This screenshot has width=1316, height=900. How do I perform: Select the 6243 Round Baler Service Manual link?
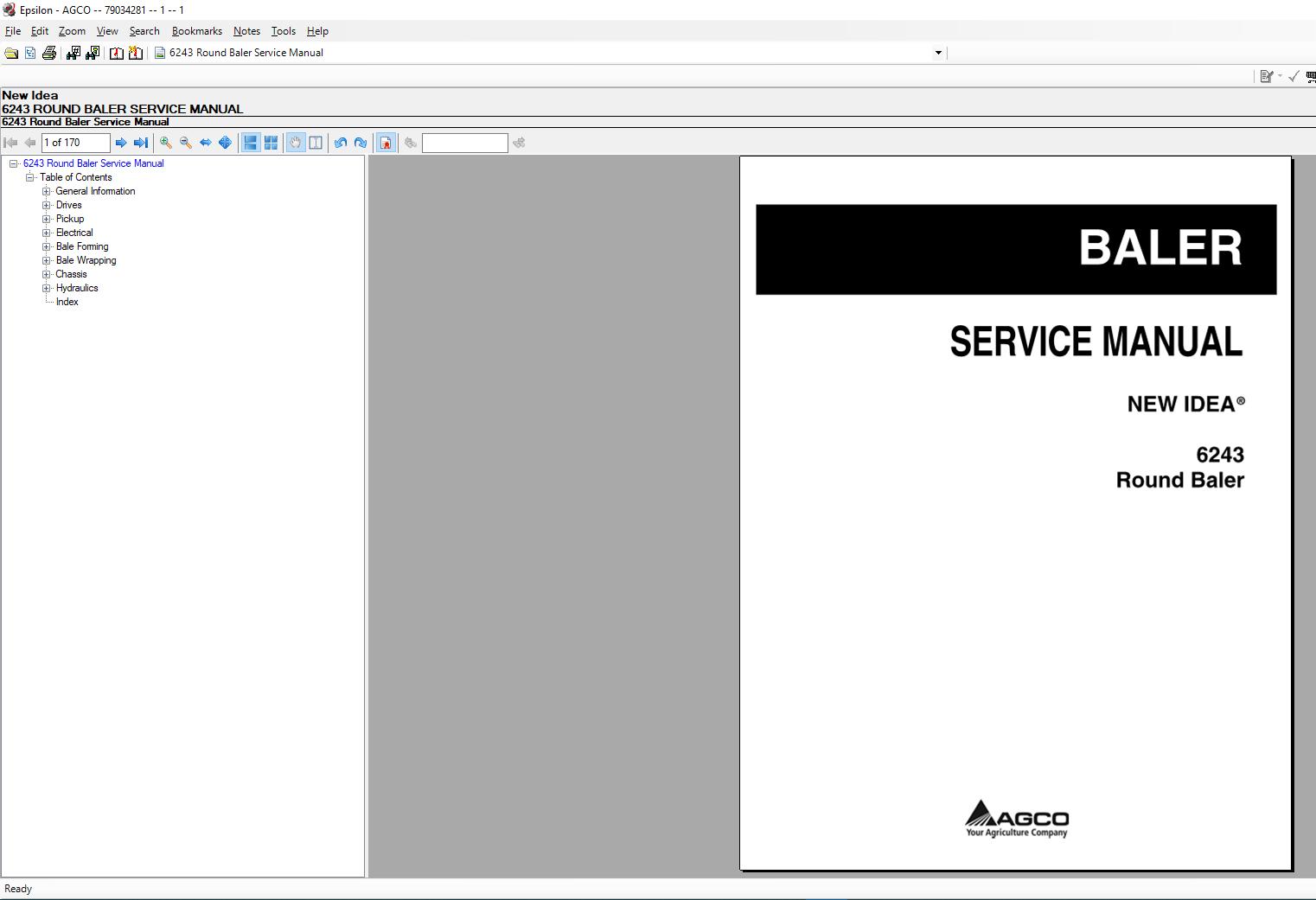tap(93, 163)
